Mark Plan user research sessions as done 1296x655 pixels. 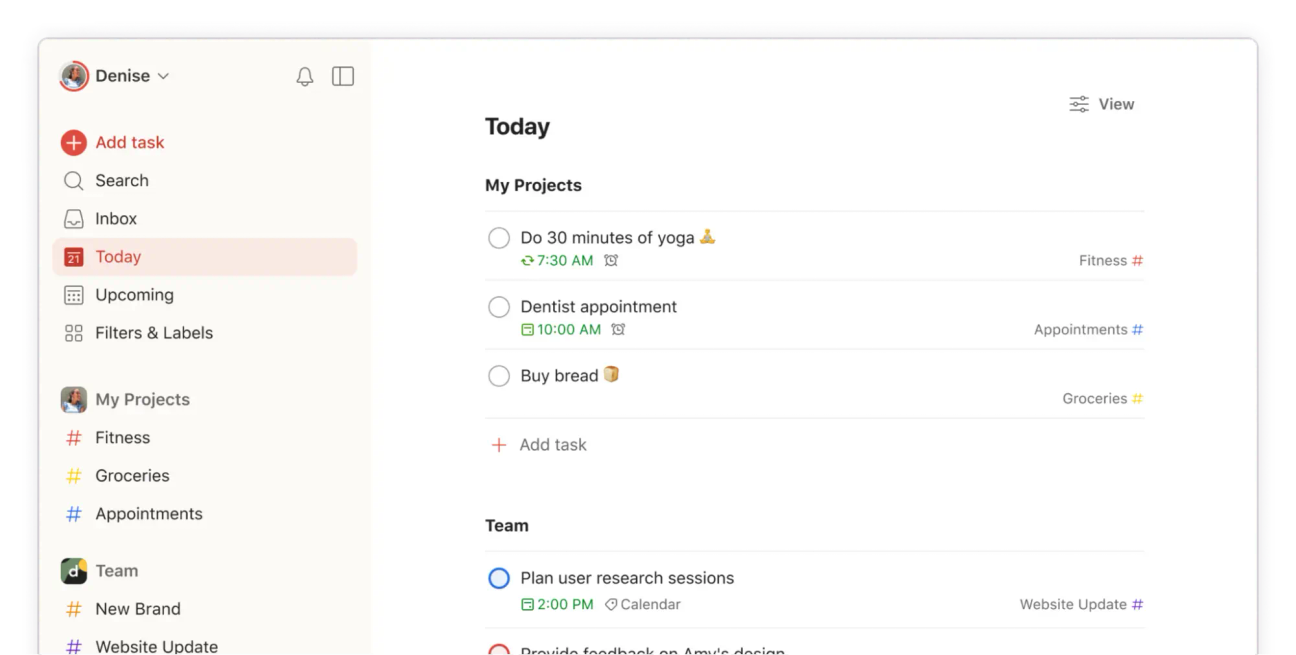pyautogui.click(x=499, y=578)
